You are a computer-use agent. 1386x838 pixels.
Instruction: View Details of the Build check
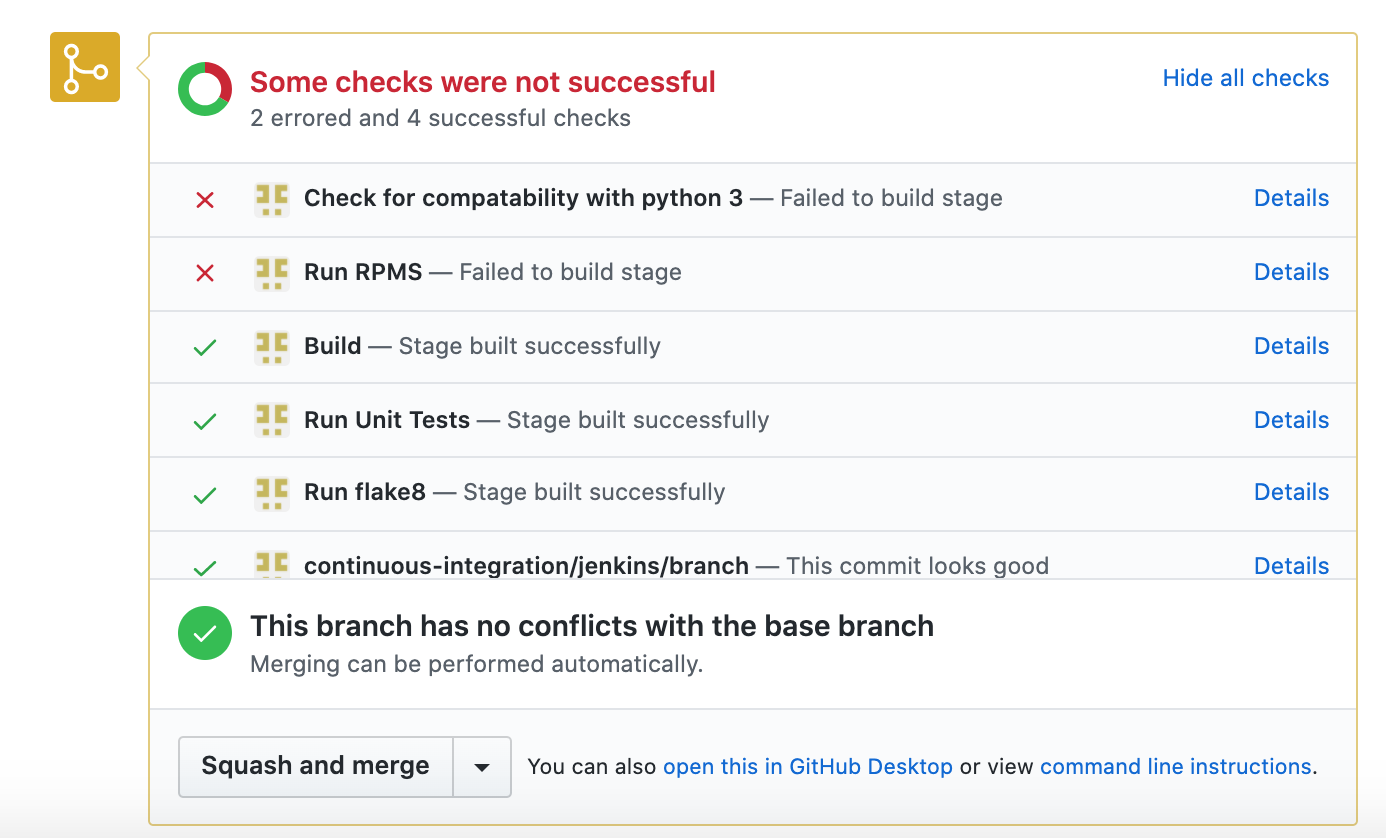pyautogui.click(x=1291, y=346)
